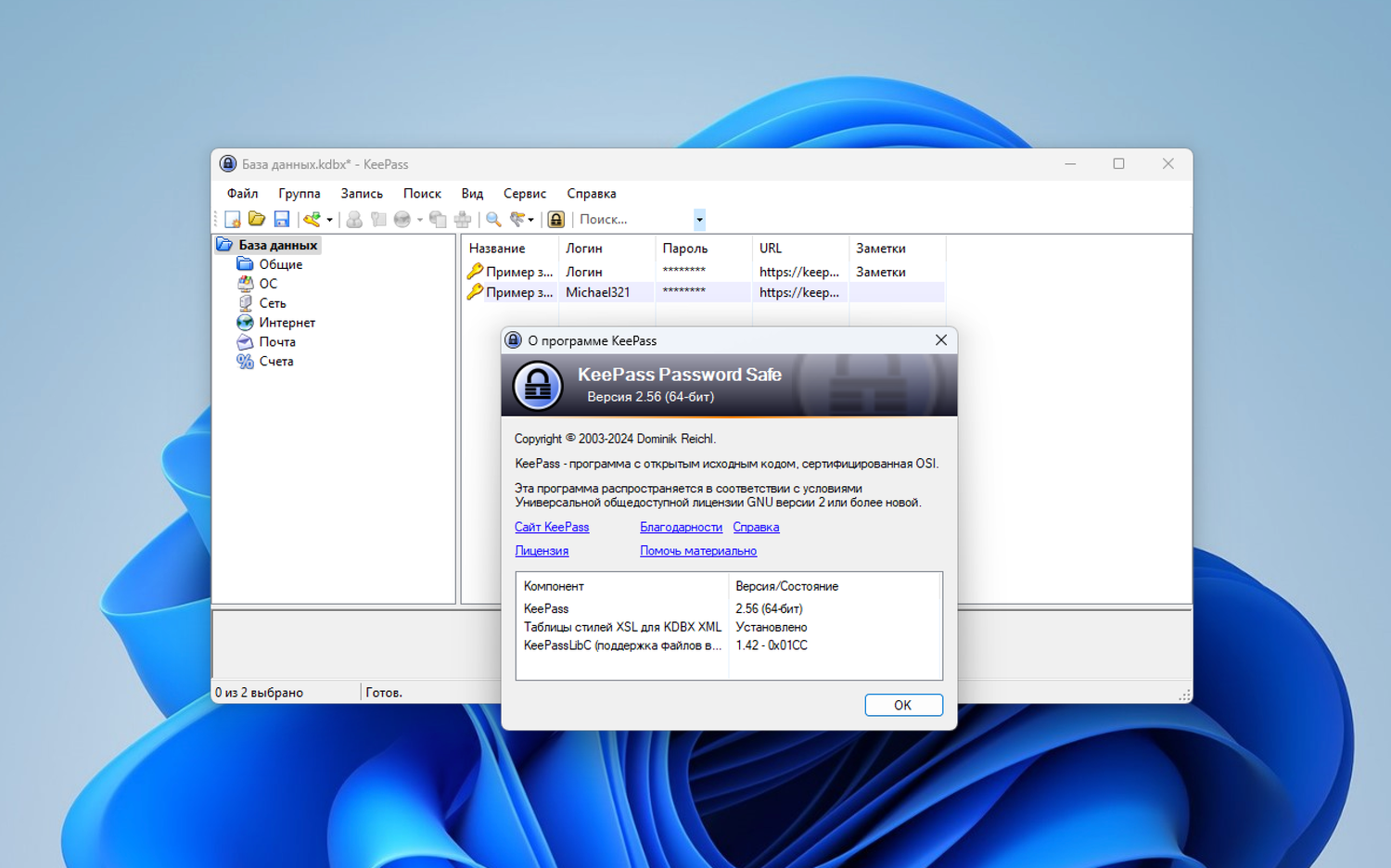
Task: Click the Lock workspace padlock icon
Action: pos(556,220)
